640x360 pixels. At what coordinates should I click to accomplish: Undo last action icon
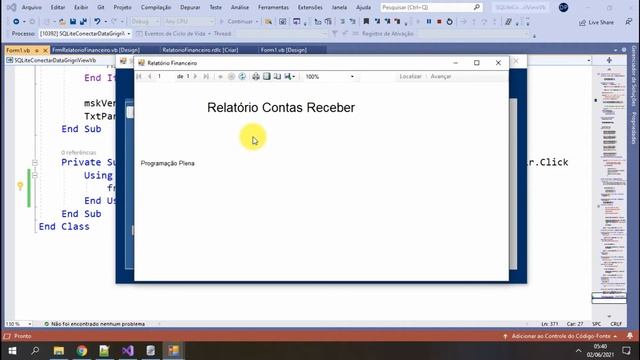pos(97,22)
